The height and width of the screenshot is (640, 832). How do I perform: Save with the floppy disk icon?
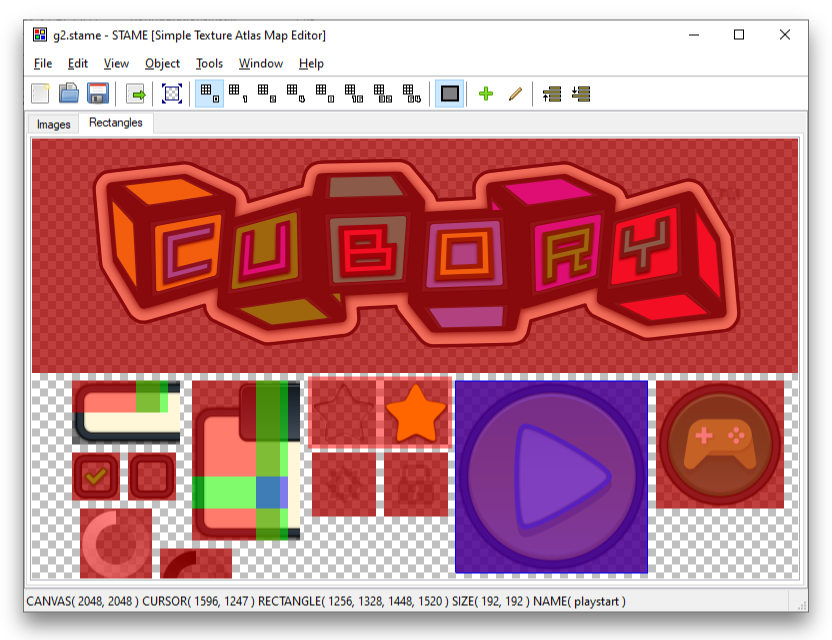(x=98, y=94)
